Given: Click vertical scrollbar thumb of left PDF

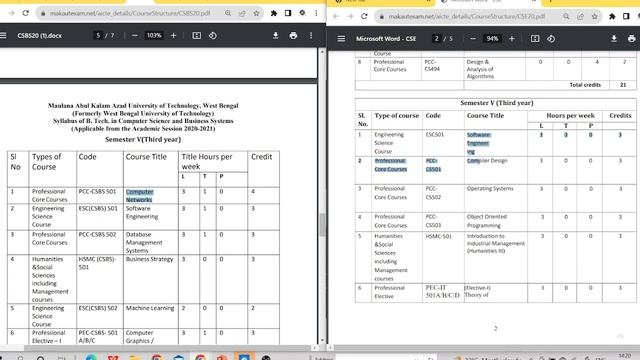Looking at the screenshot, I should [322, 224].
